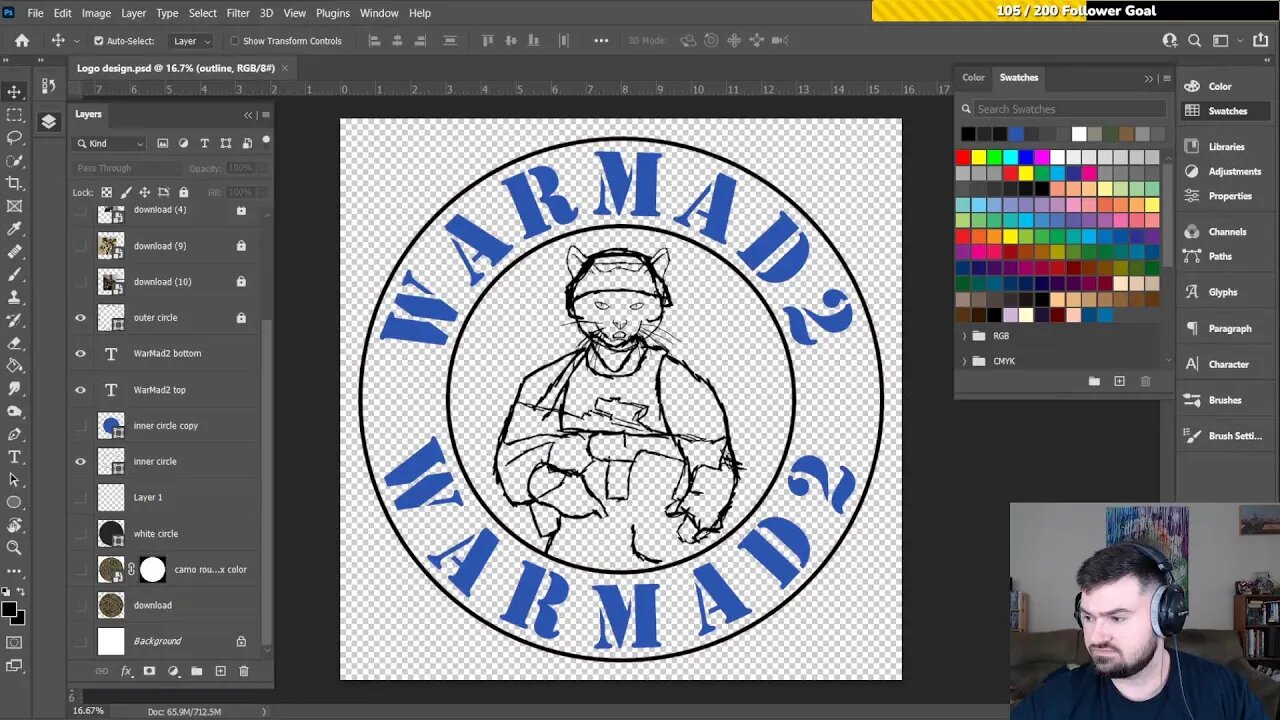Image resolution: width=1280 pixels, height=720 pixels.
Task: Open the Glyphs panel
Action: tap(1222, 292)
